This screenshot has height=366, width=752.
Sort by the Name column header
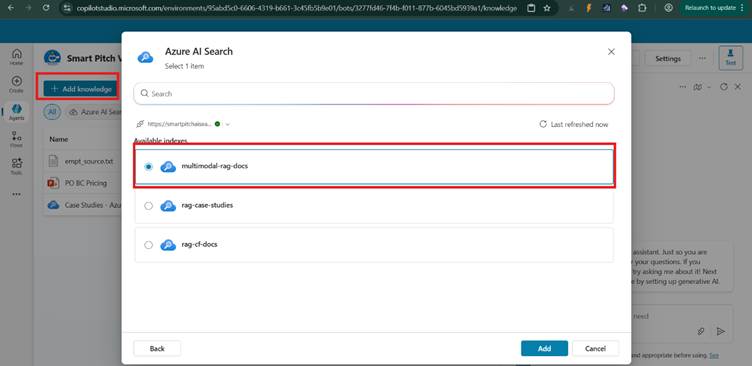point(59,140)
